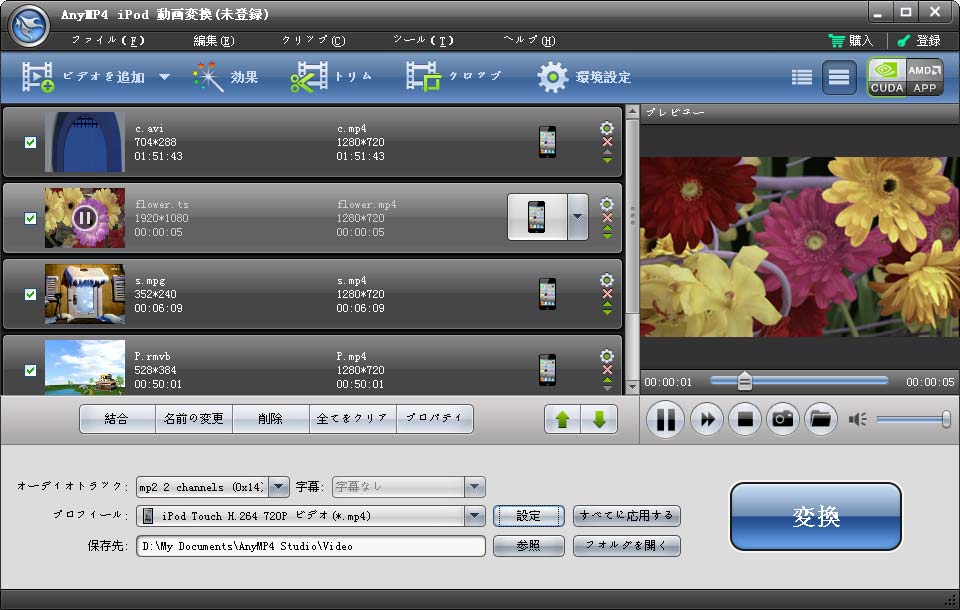
Task: Click the Browse (参照) button
Action: [x=528, y=546]
